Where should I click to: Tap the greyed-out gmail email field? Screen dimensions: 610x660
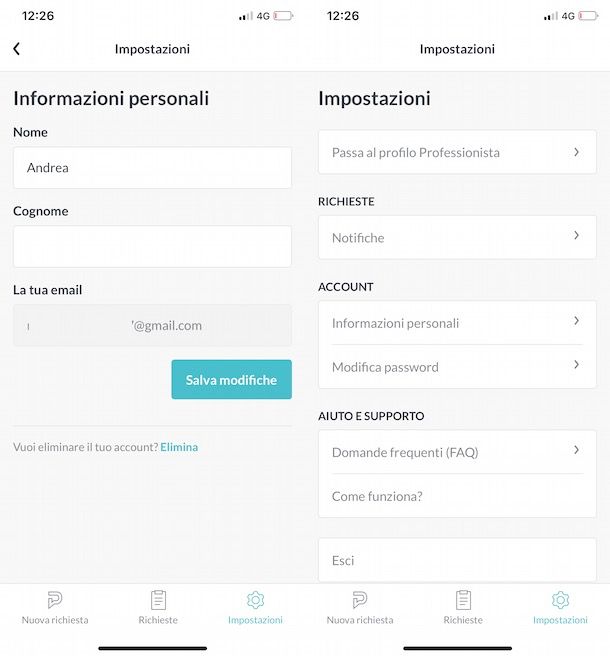coord(152,325)
